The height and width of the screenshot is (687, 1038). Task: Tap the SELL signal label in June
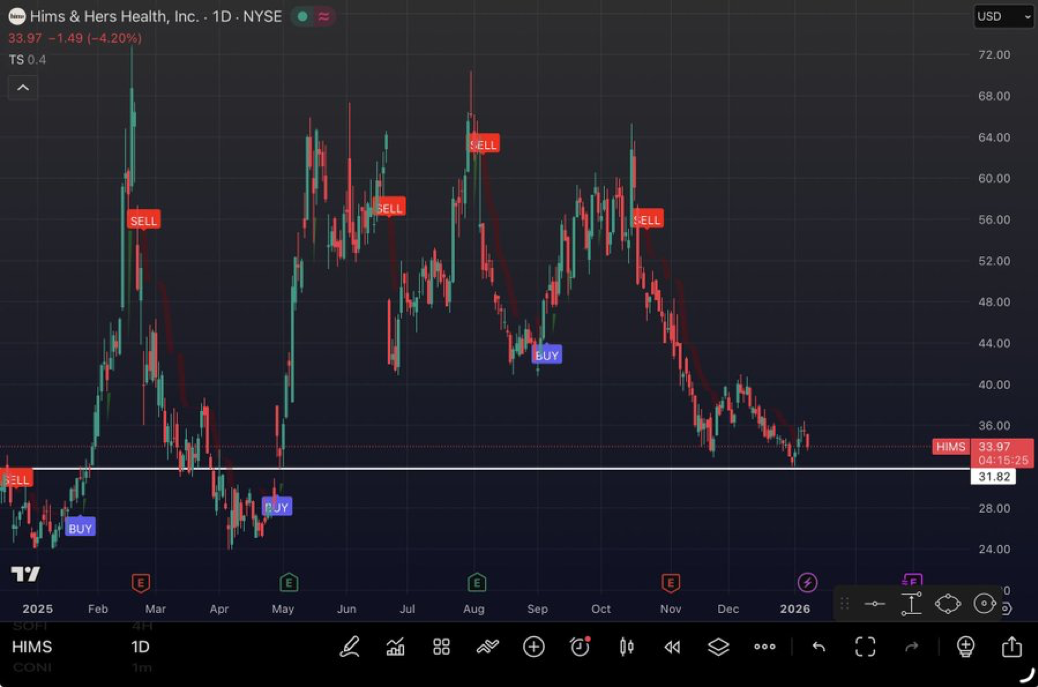389,208
